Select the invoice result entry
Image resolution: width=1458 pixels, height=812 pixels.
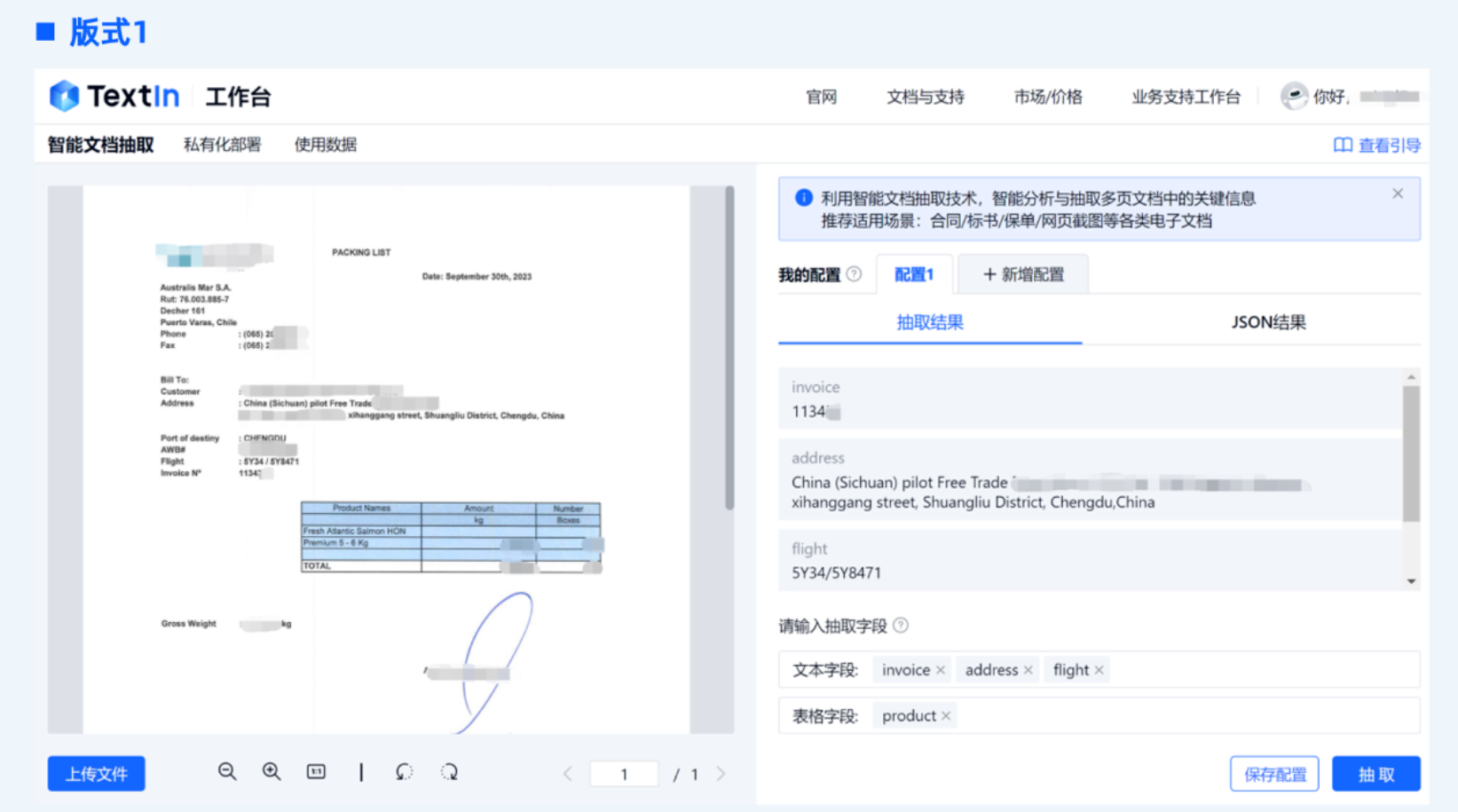pos(1091,399)
